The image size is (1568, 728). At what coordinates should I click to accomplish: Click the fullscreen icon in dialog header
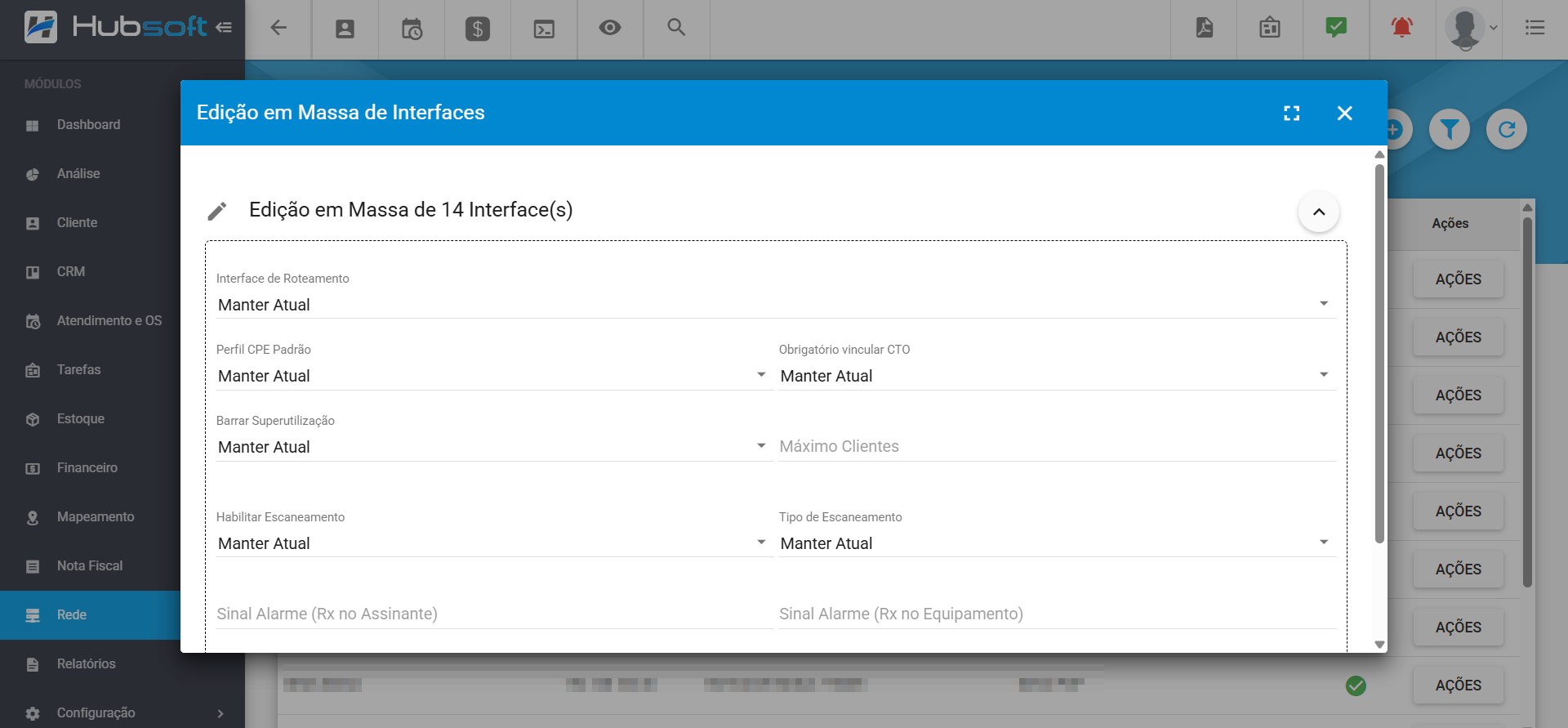pyautogui.click(x=1291, y=114)
